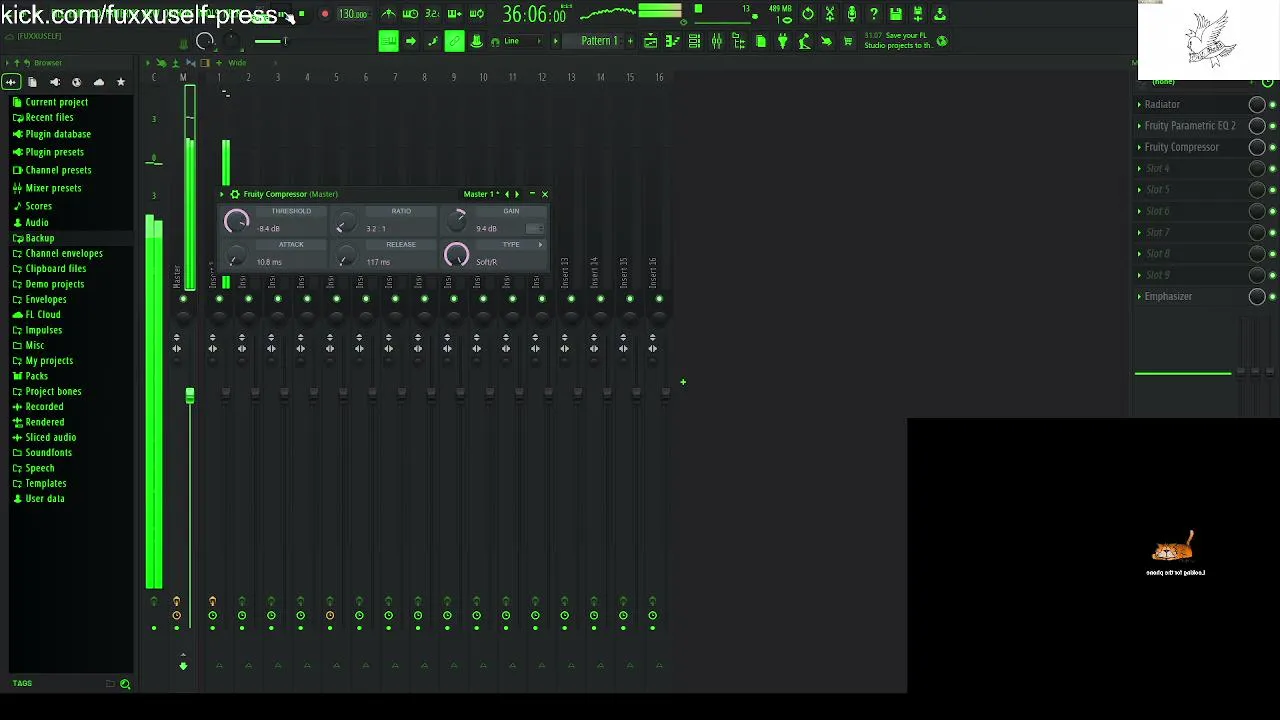This screenshot has width=1280, height=720.
Task: Mute Insert 14 track LED
Action: pyautogui.click(x=600, y=299)
